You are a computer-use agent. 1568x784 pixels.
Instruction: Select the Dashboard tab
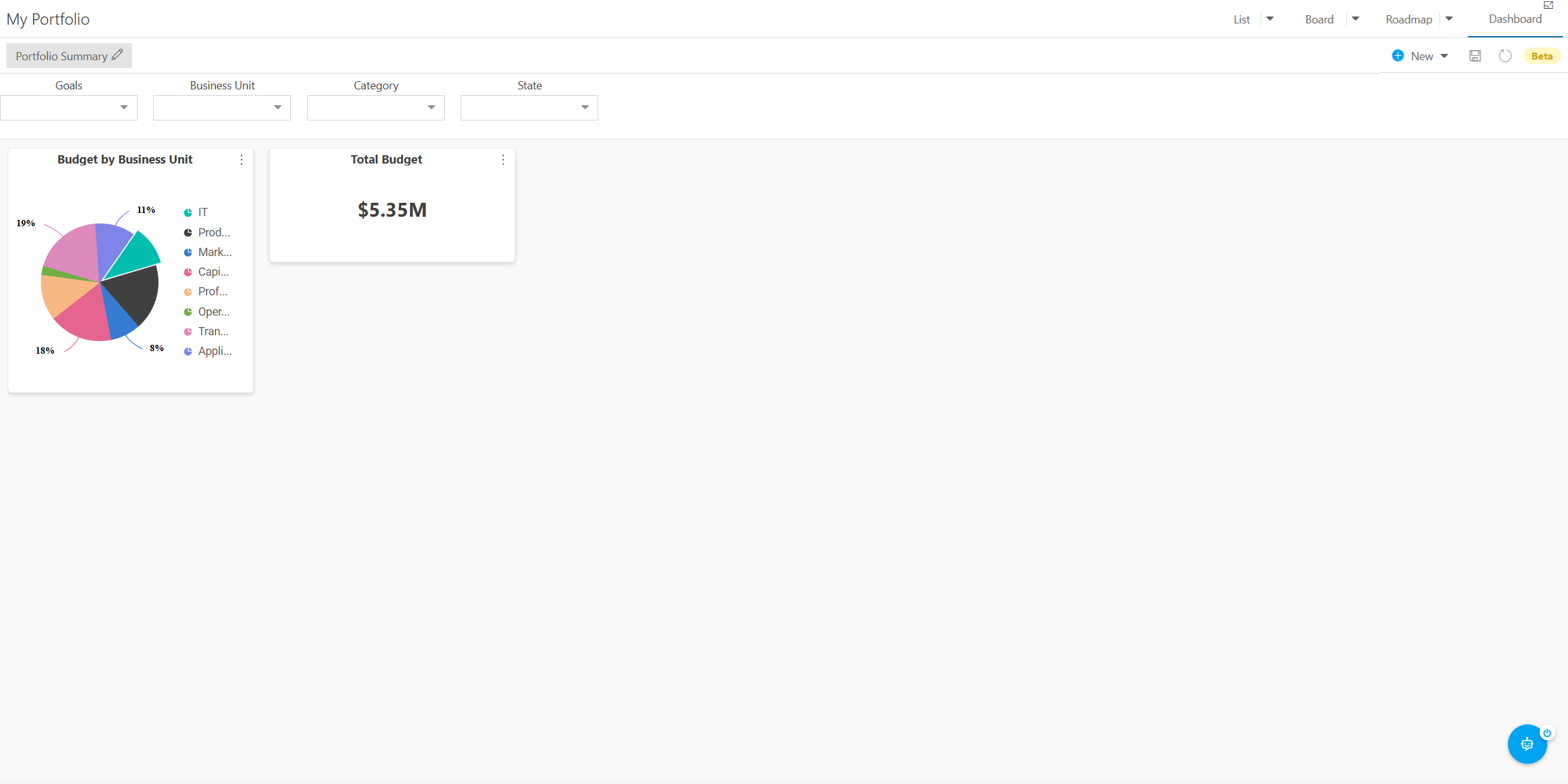1515,19
